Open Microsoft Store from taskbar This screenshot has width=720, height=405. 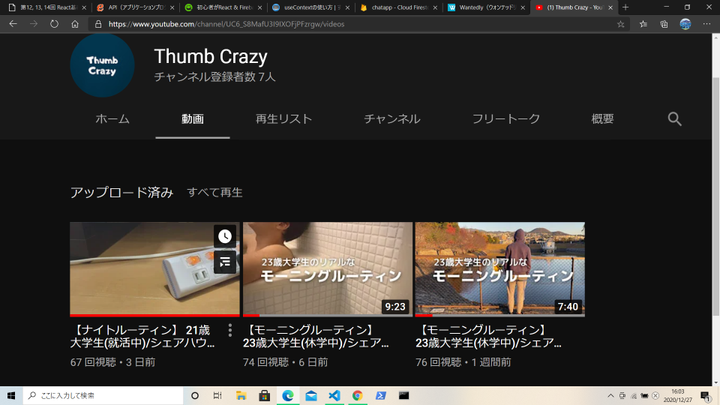coord(264,395)
